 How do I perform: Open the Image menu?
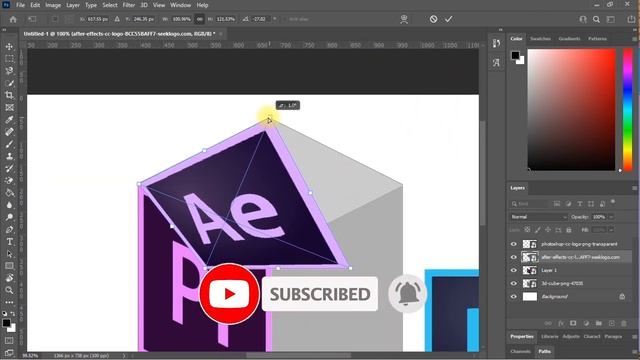coord(53,5)
